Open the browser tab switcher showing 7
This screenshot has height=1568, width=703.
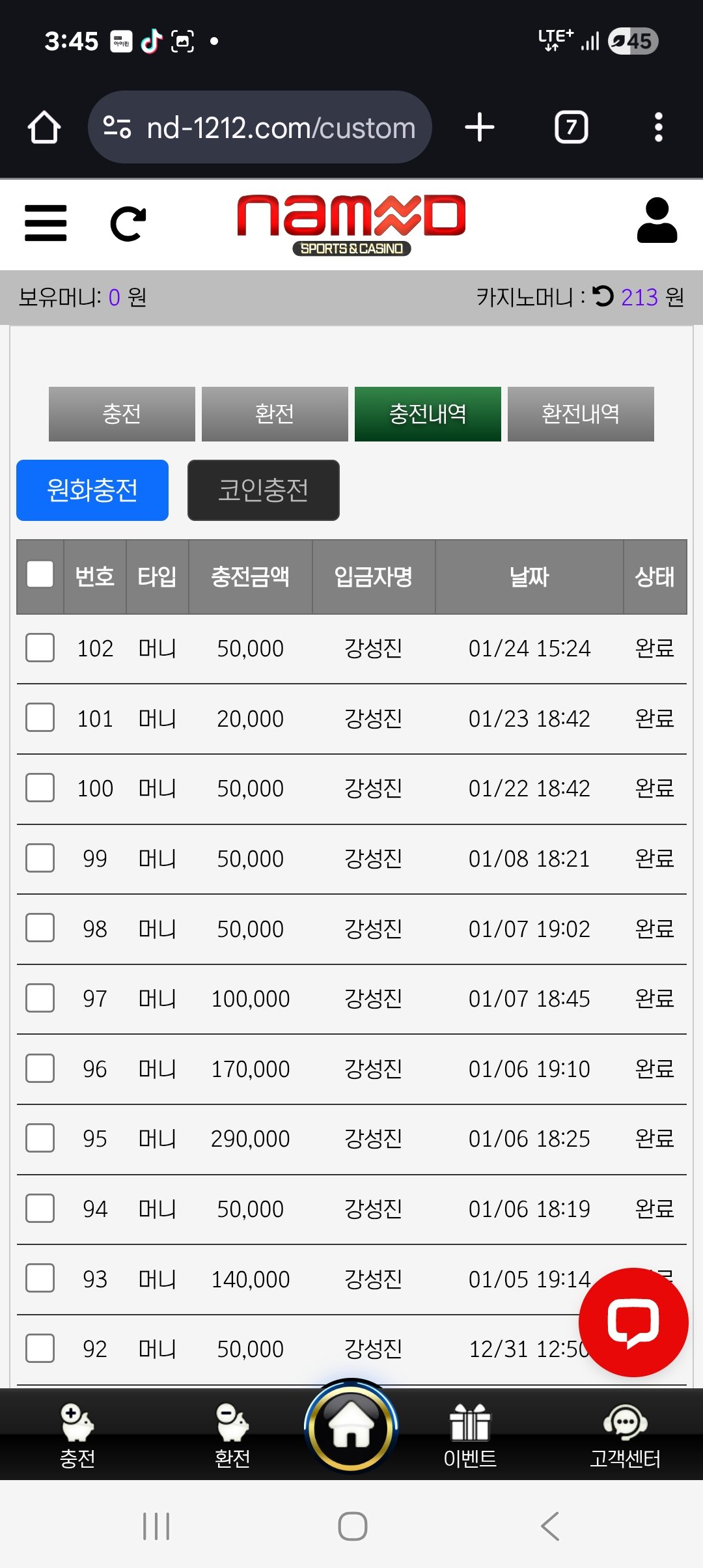click(x=571, y=127)
